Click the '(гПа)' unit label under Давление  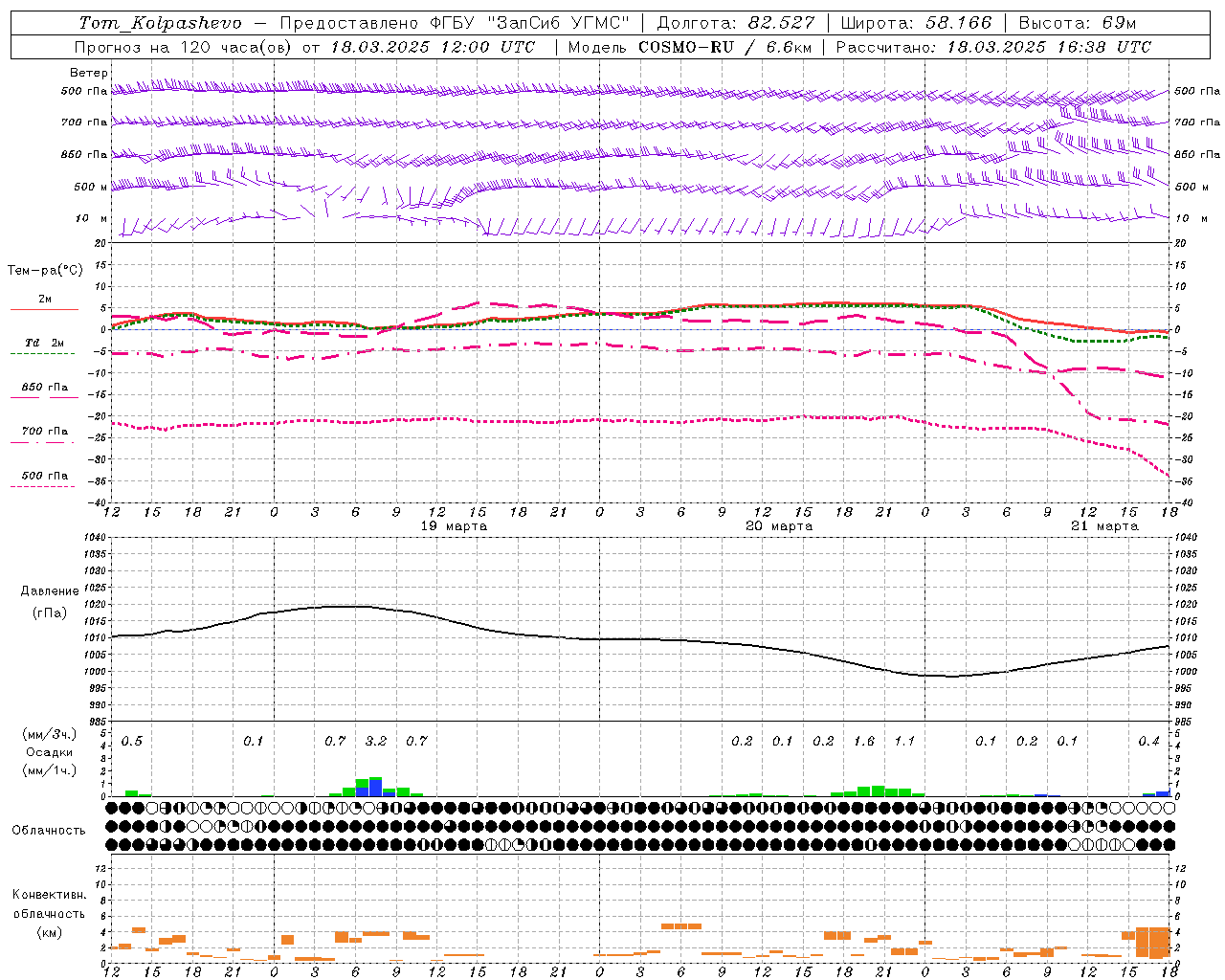49,613
